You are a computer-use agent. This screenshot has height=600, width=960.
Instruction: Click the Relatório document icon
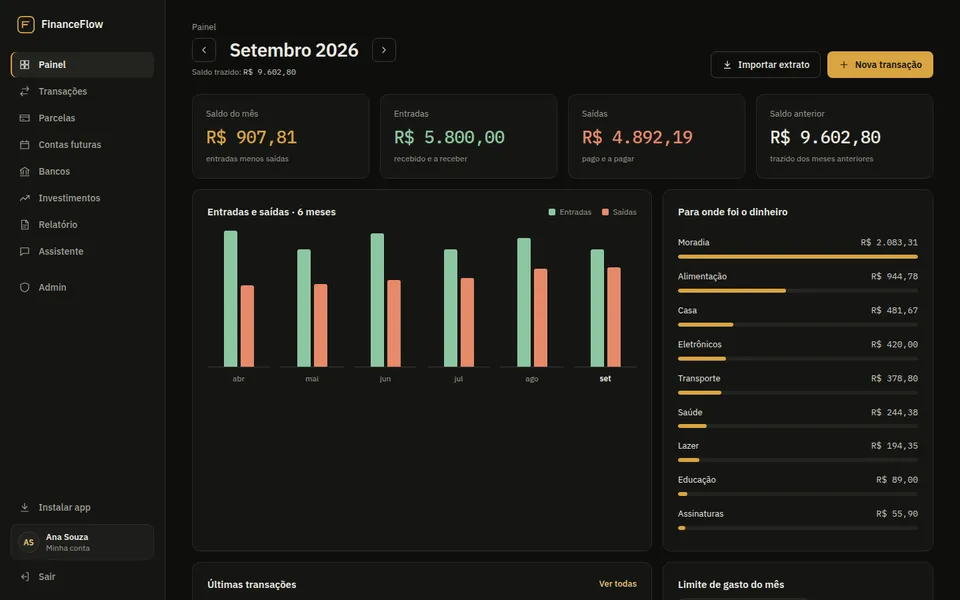point(24,225)
